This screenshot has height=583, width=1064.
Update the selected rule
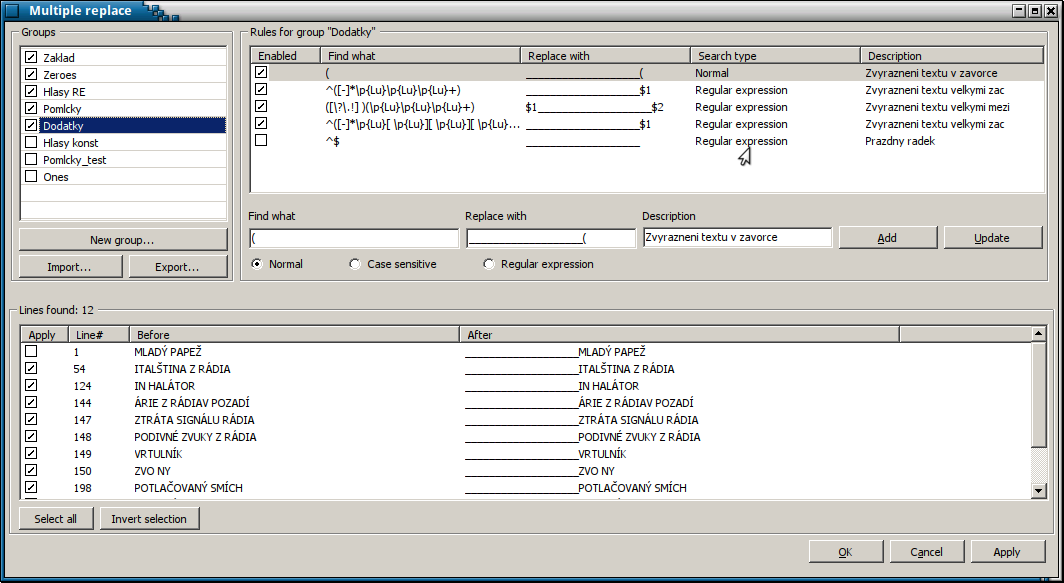click(993, 236)
